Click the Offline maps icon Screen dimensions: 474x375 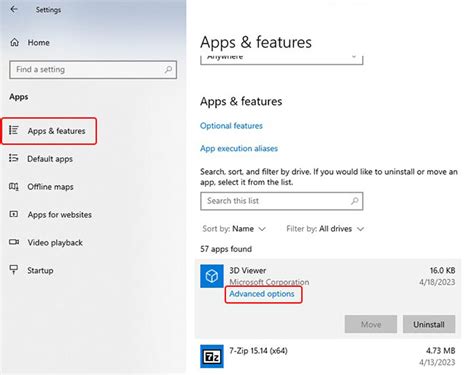click(14, 186)
